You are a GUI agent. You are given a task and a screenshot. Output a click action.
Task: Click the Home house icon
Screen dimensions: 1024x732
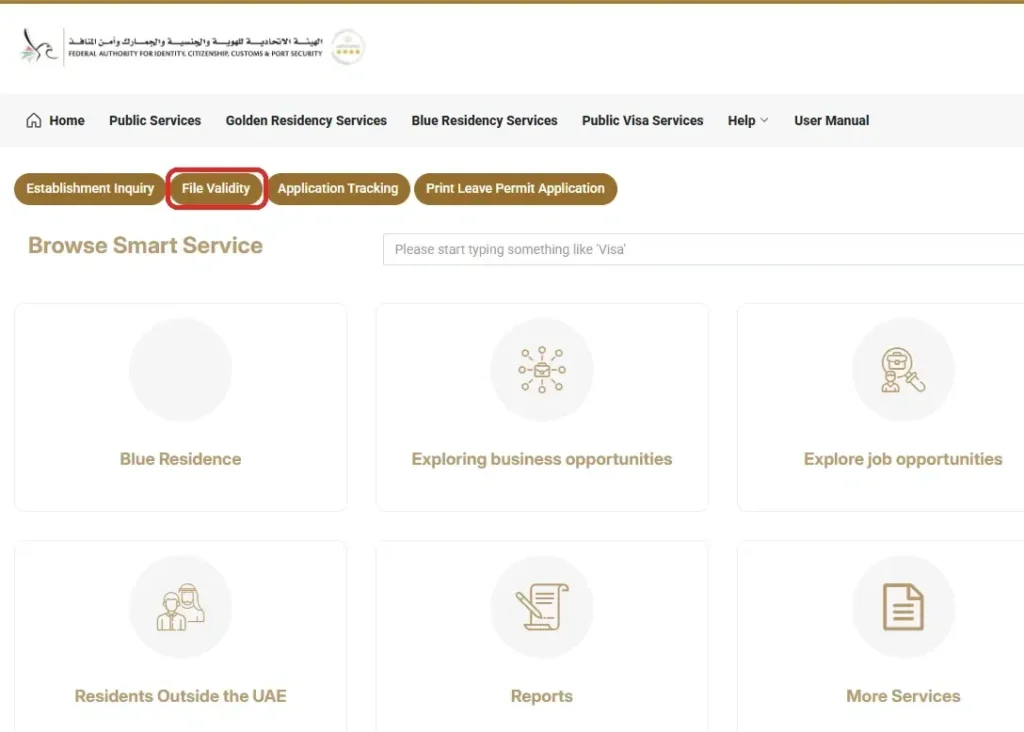click(x=34, y=120)
